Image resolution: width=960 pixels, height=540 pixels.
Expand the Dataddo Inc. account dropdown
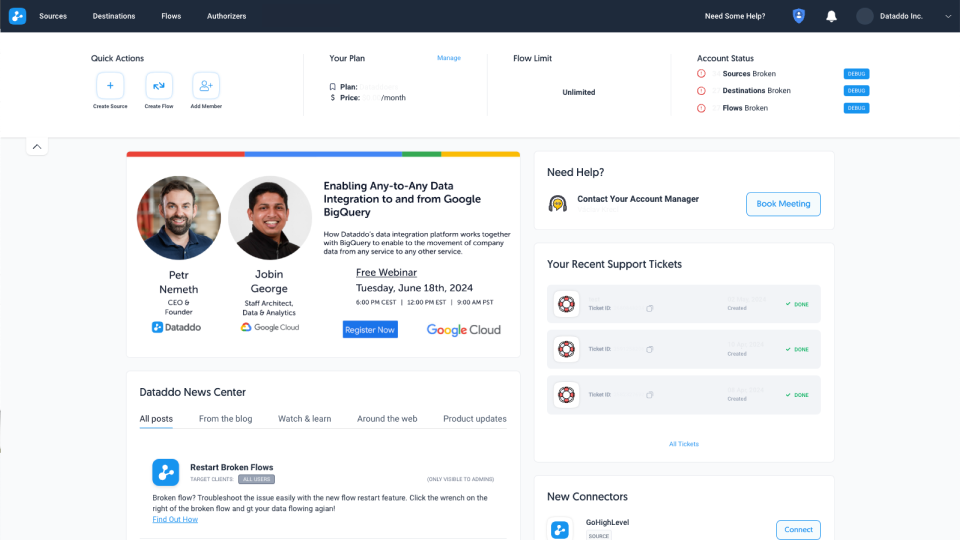948,17
